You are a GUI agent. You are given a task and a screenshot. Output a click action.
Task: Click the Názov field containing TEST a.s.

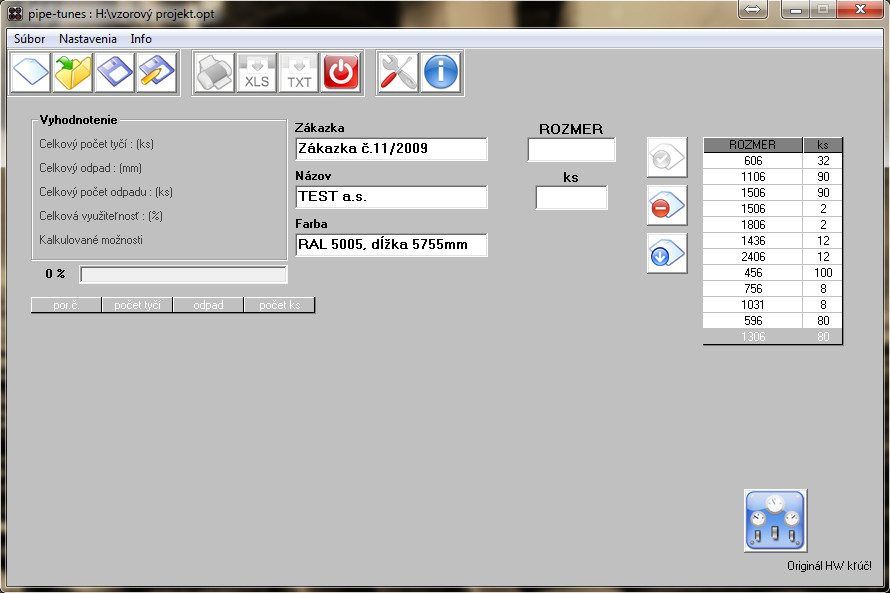tap(391, 197)
